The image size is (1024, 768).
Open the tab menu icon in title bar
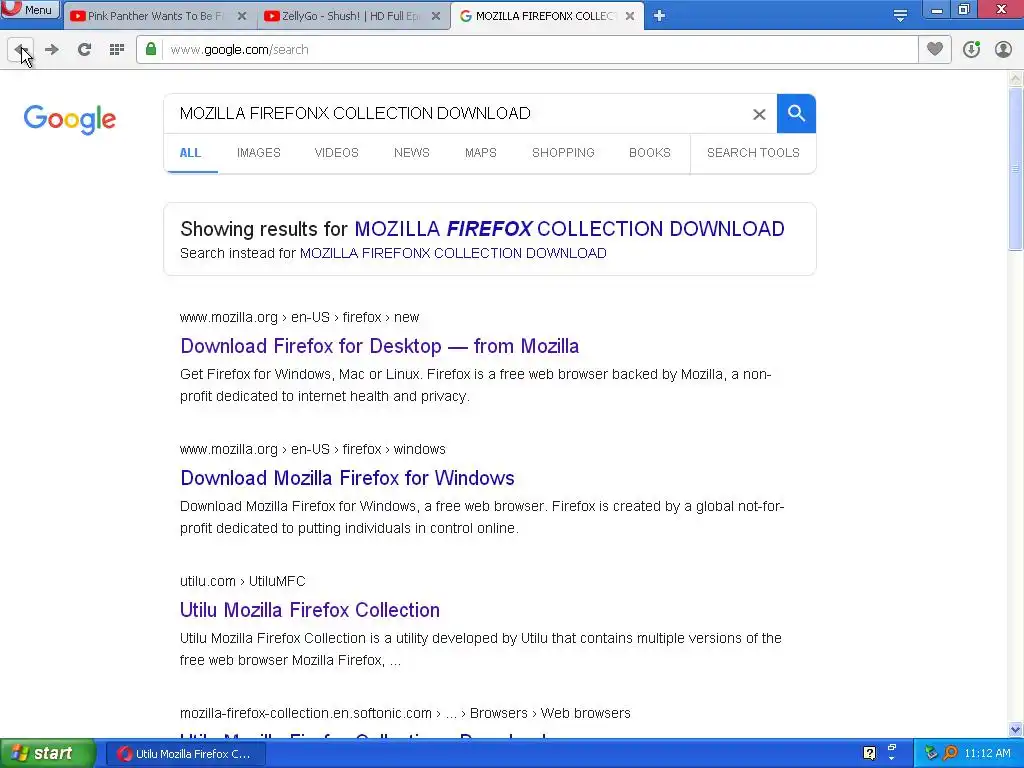[x=900, y=16]
